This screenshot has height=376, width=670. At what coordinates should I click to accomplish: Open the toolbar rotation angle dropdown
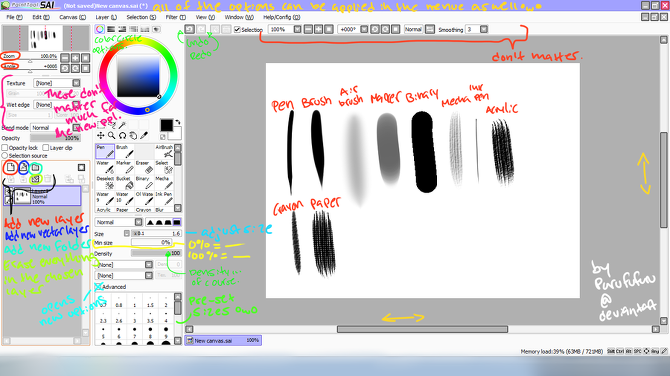(x=364, y=29)
